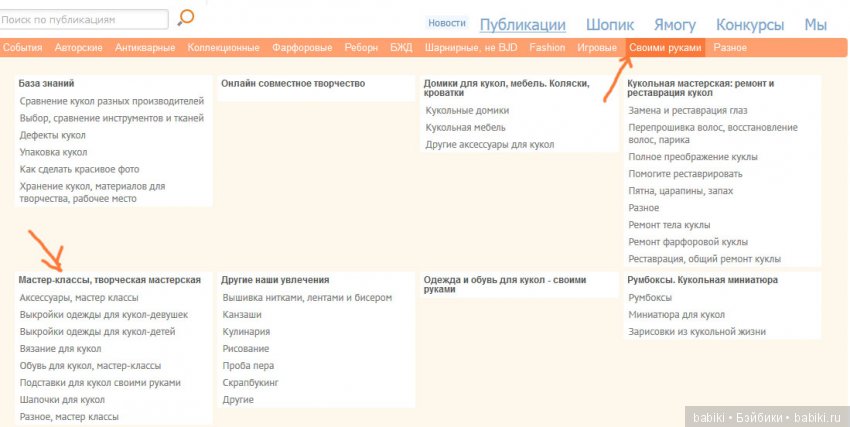The width and height of the screenshot is (850, 427).
Task: Open the Реборн category tab
Action: tap(361, 48)
